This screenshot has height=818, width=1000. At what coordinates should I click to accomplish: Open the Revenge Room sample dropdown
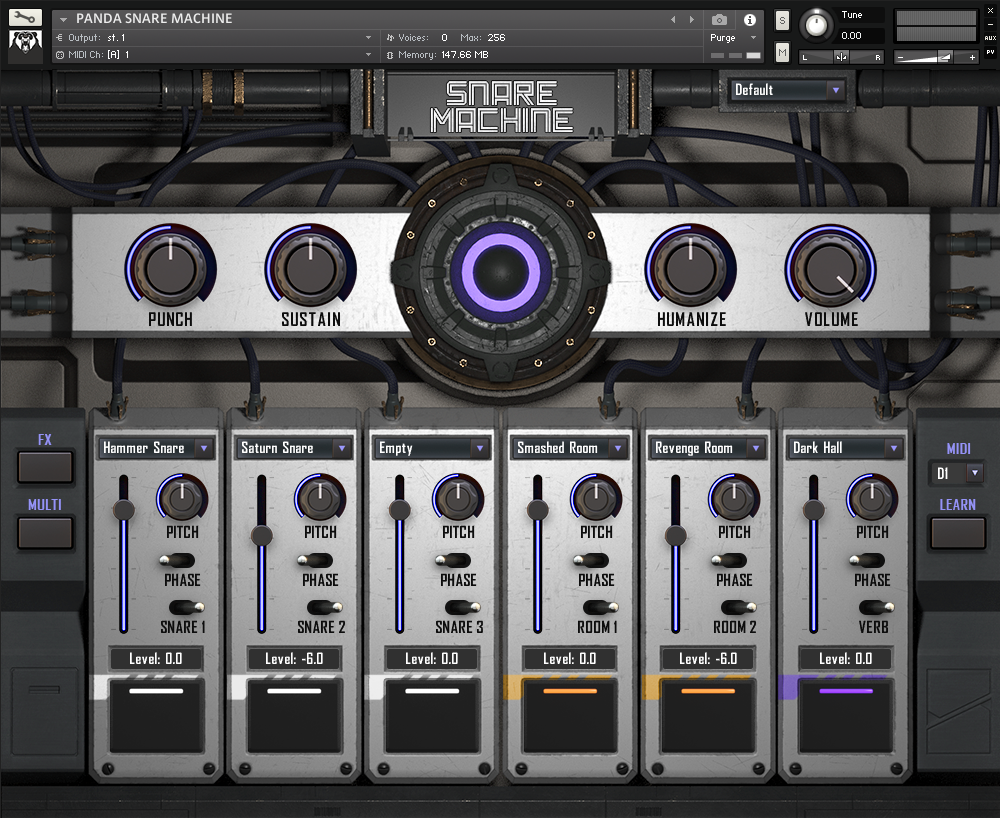(708, 448)
